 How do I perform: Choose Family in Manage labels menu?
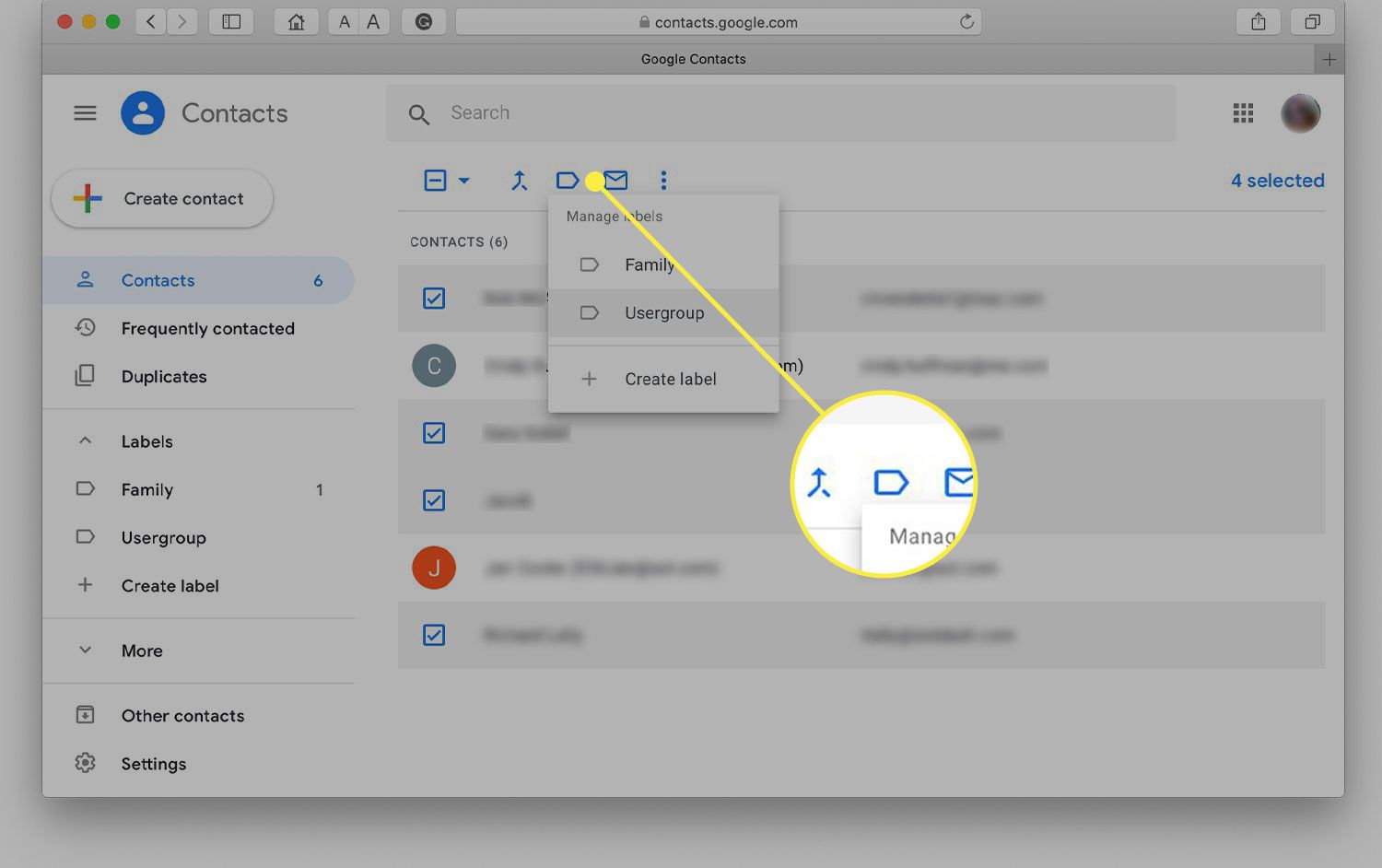coord(663,264)
